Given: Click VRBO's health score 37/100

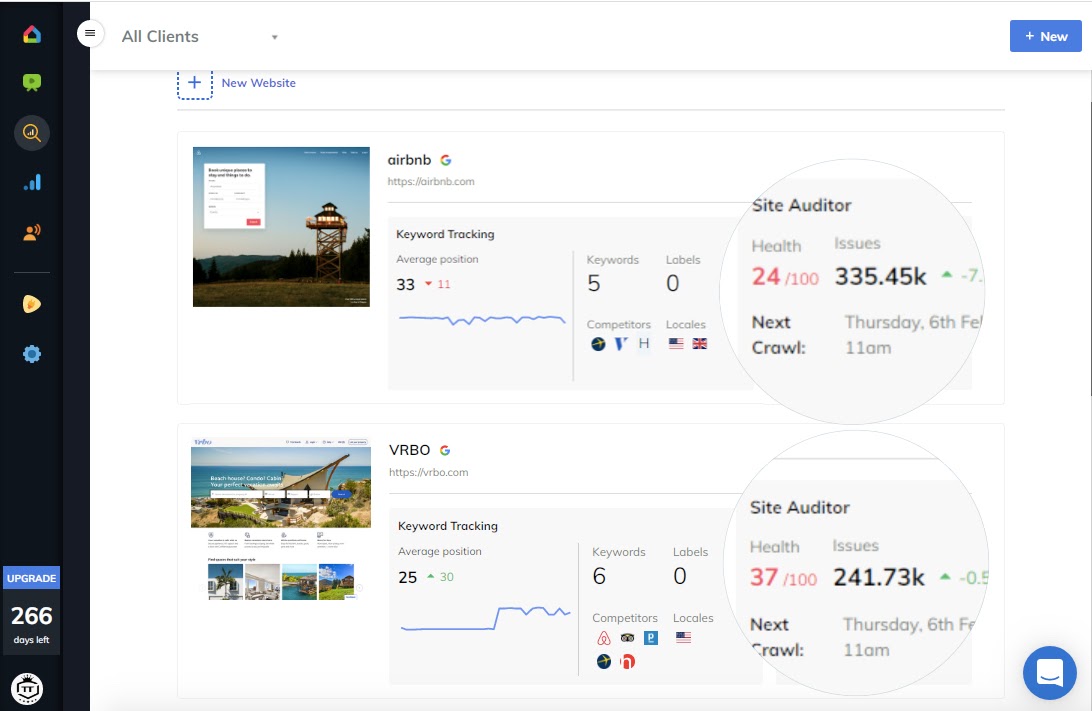Looking at the screenshot, I should pyautogui.click(x=783, y=577).
